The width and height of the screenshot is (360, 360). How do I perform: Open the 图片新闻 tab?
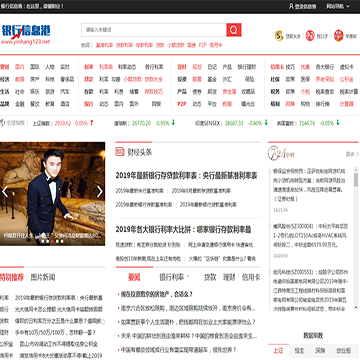(x=43, y=277)
